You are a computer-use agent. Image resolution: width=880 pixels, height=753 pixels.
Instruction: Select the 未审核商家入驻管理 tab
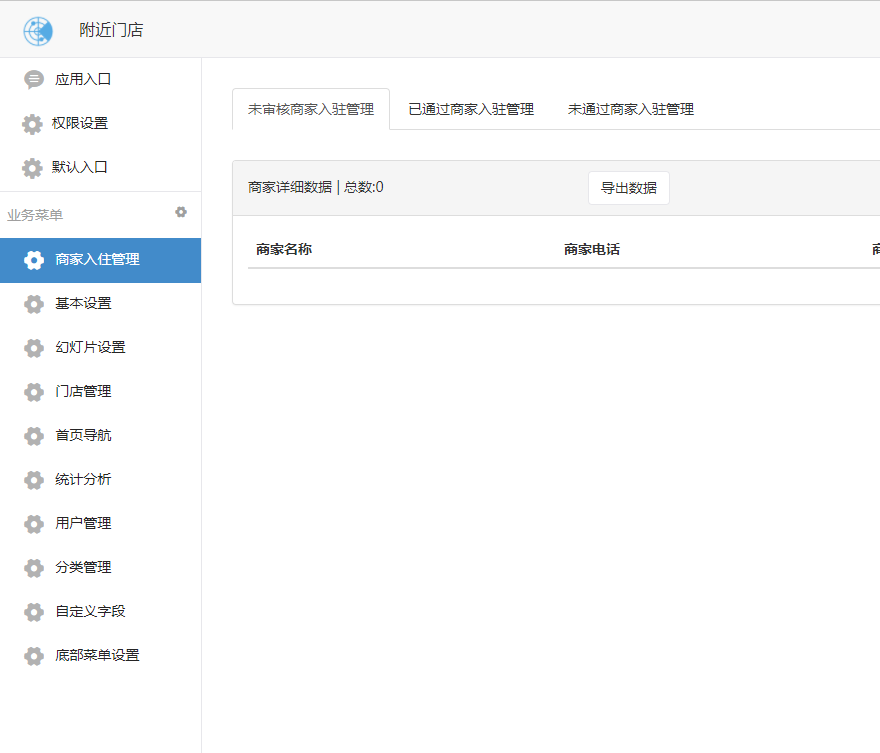311,109
